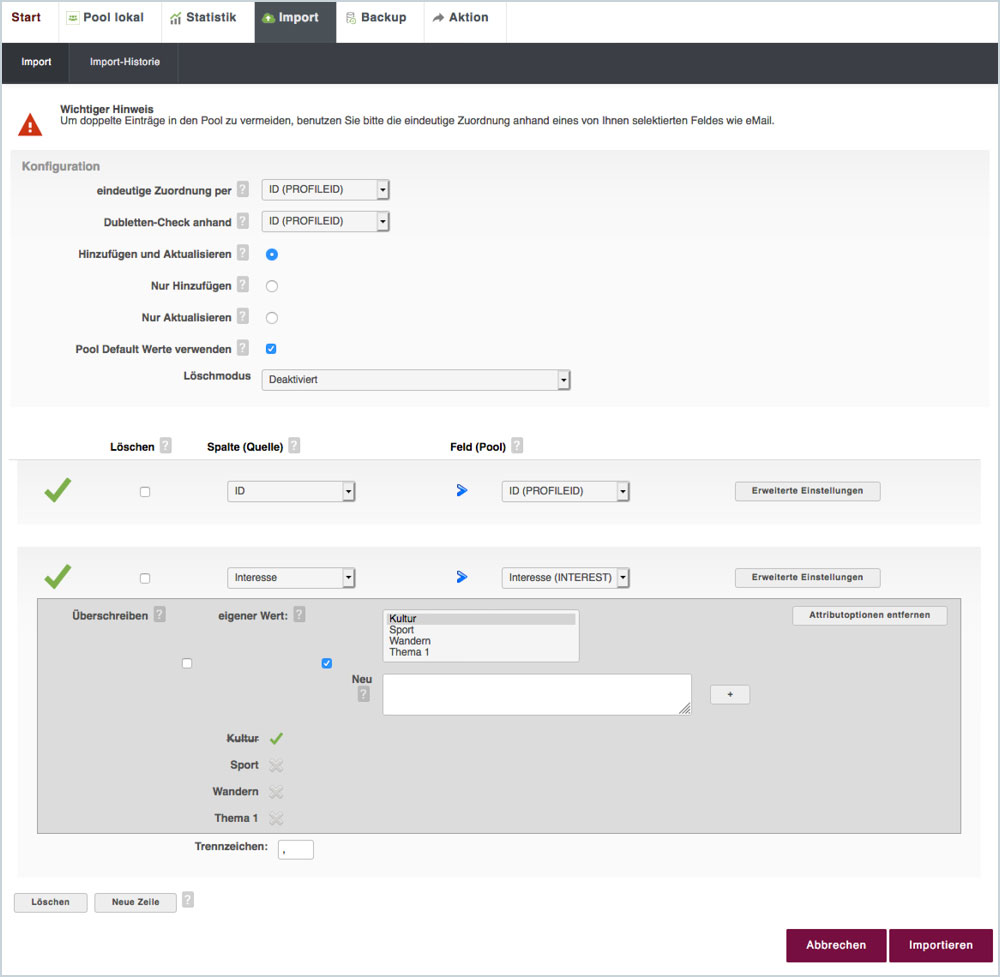Click the blue arrow in Interesse row

tap(462, 577)
